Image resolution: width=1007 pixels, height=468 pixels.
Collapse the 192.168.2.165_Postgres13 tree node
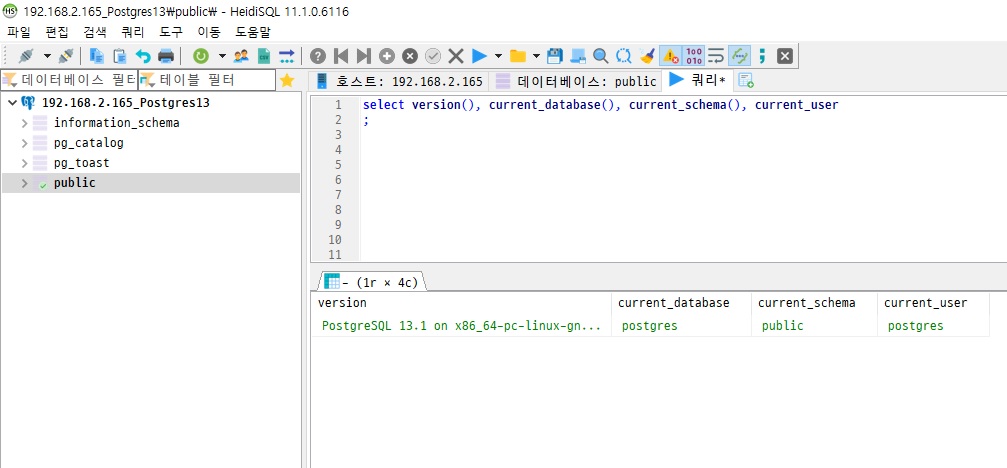[x=12, y=103]
